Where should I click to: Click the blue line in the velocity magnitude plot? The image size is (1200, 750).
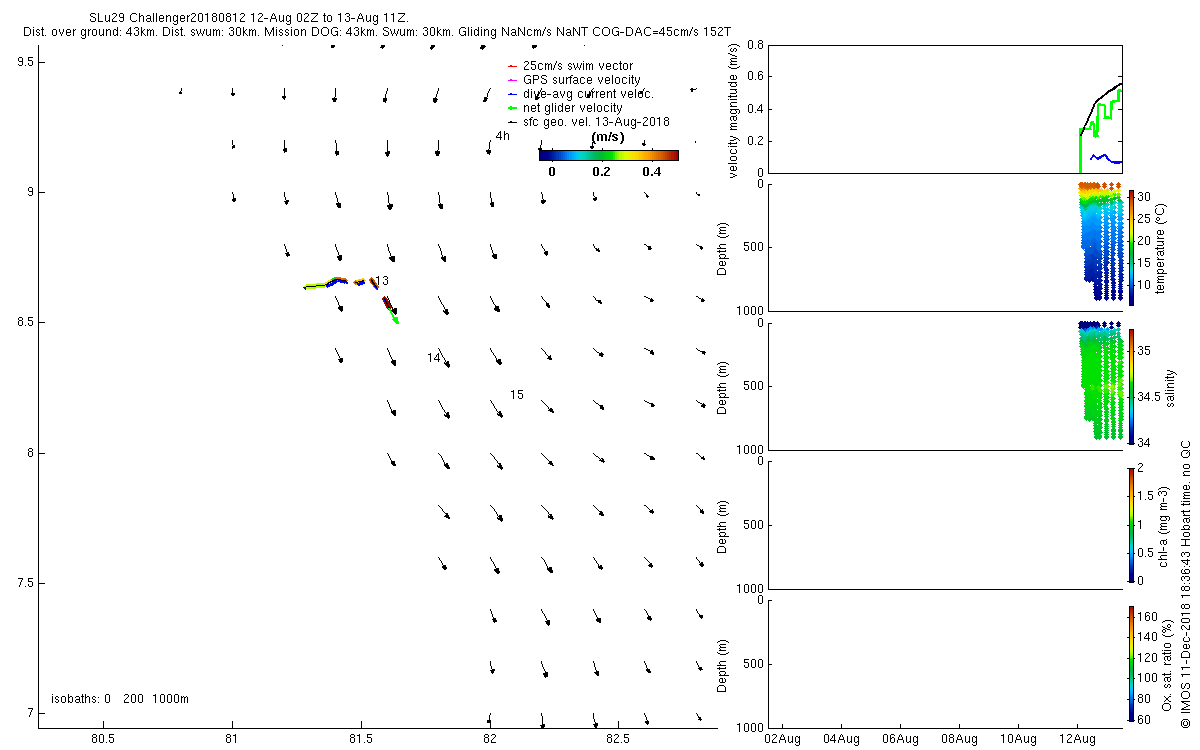coord(1105,158)
